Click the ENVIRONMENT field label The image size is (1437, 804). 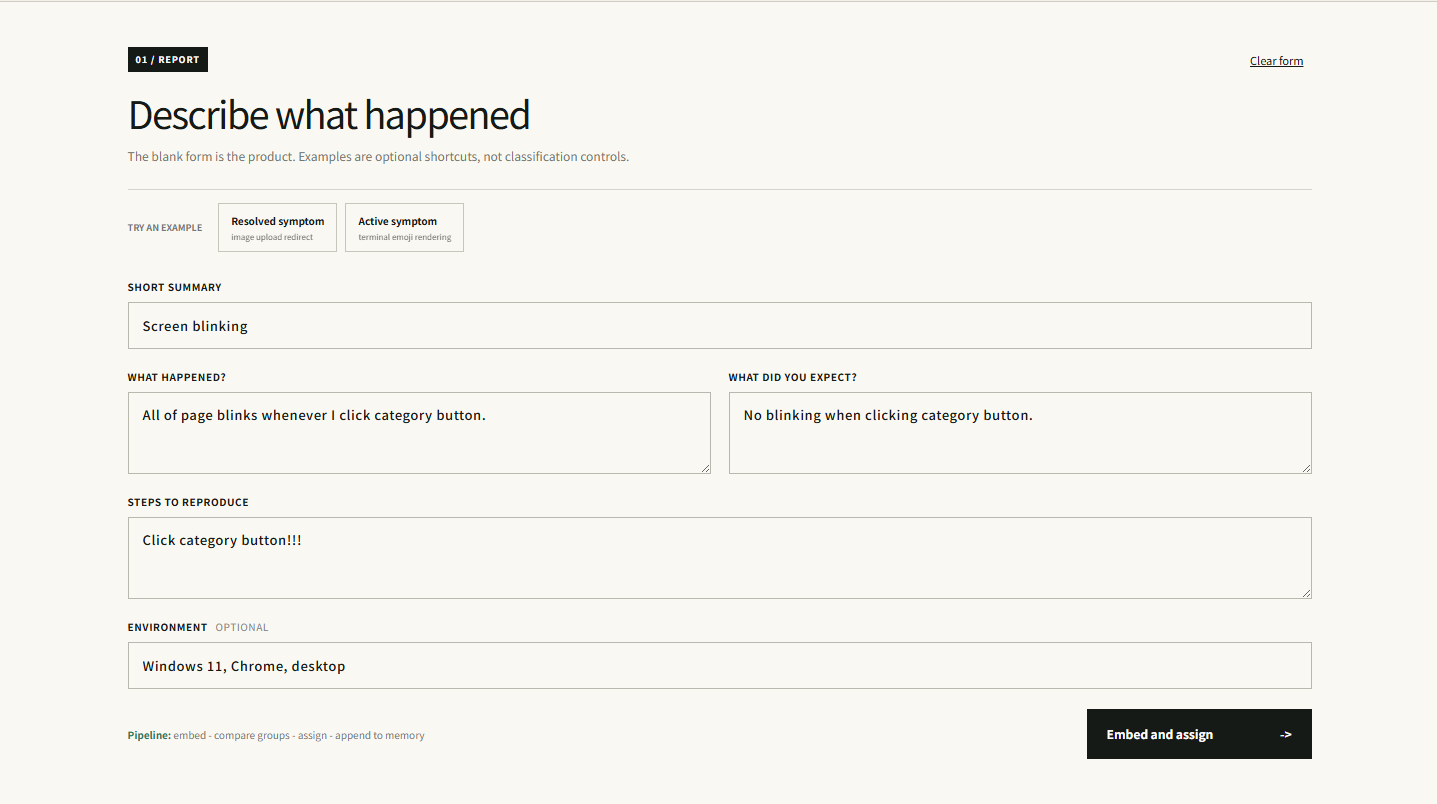167,628
